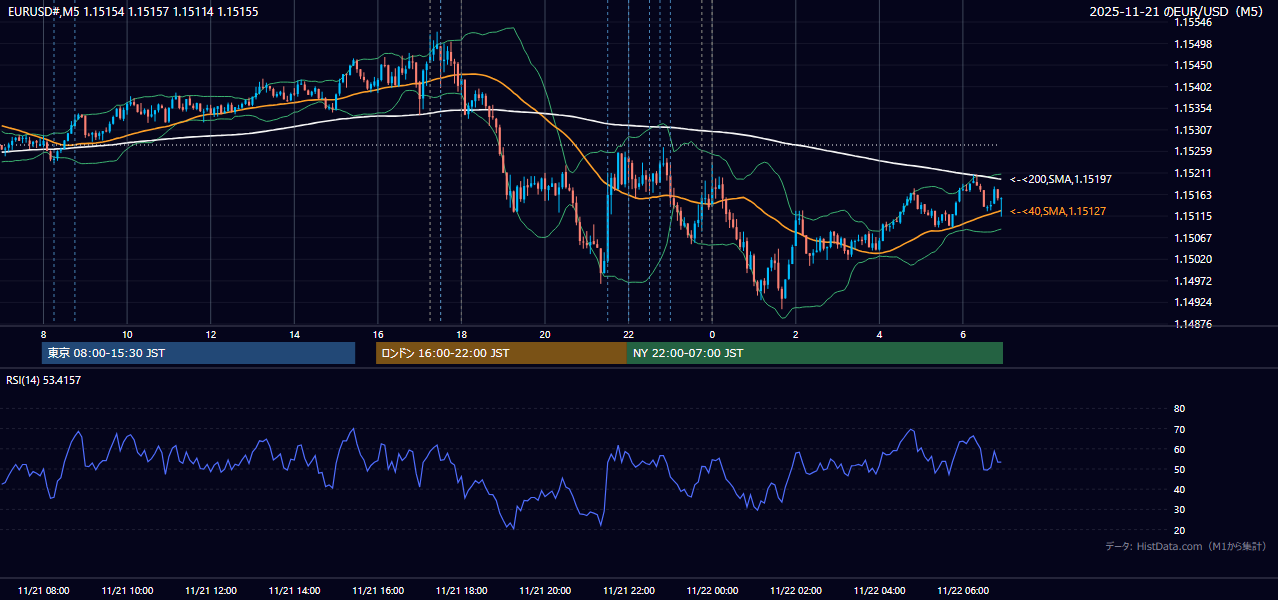Image resolution: width=1278 pixels, height=600 pixels.
Task: Click date label 11/21 14:00
Action: click(x=295, y=591)
